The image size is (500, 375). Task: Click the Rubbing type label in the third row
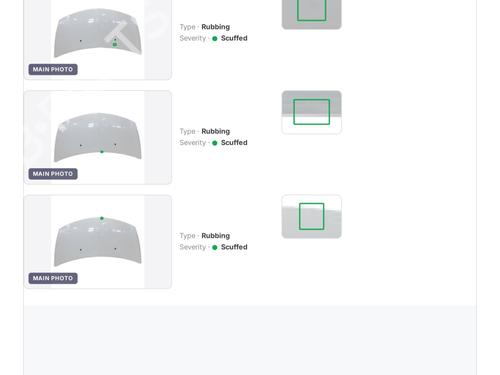click(215, 236)
